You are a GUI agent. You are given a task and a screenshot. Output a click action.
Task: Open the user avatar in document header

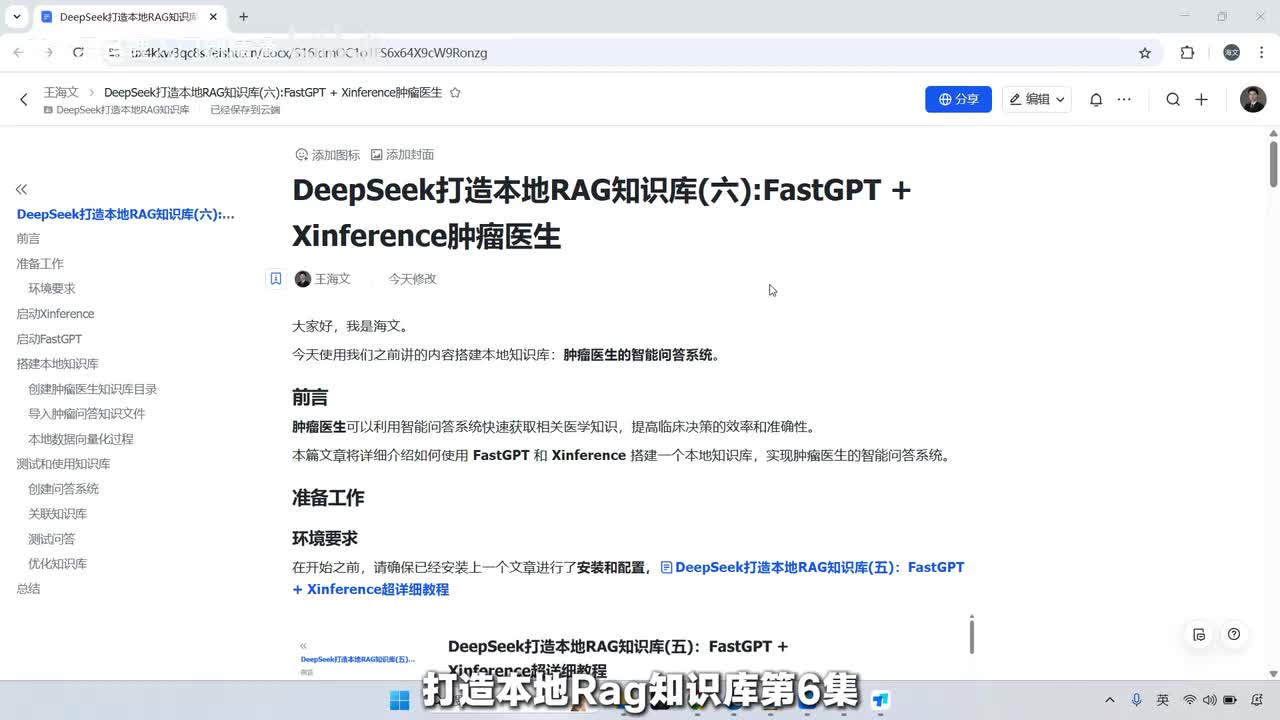(1253, 99)
